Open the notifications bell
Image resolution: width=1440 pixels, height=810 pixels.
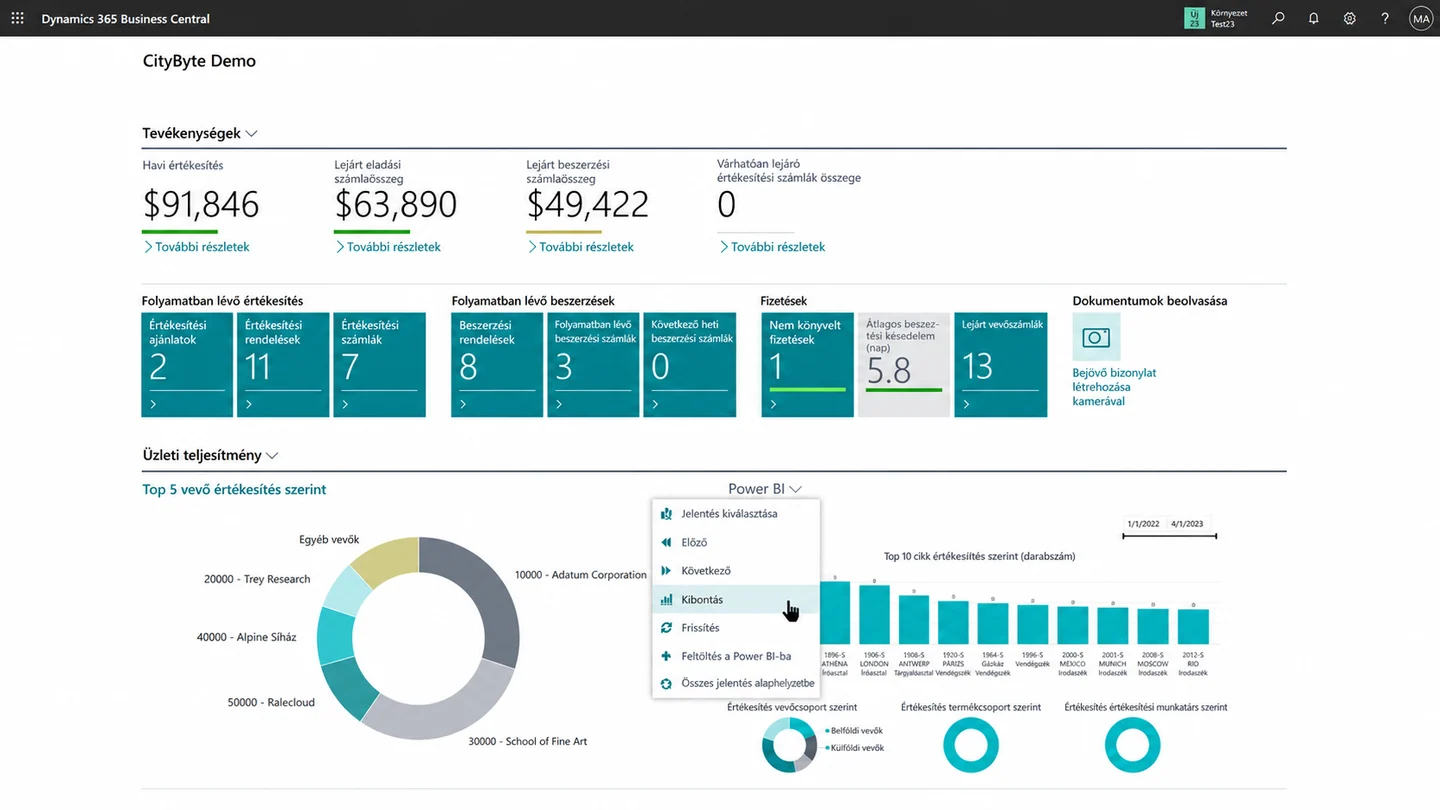click(1314, 18)
